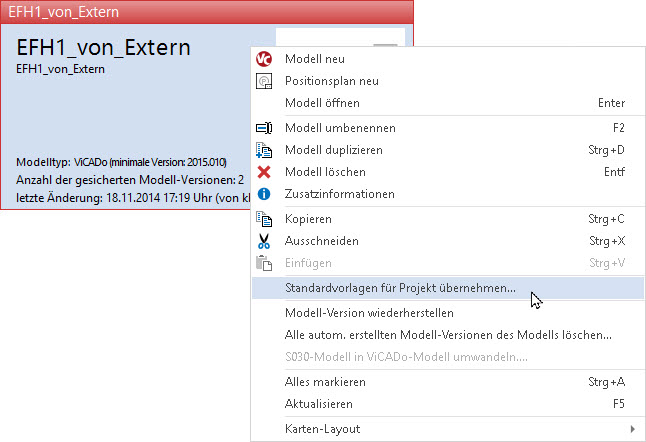Choose Modell umbenennen entry

(447, 128)
